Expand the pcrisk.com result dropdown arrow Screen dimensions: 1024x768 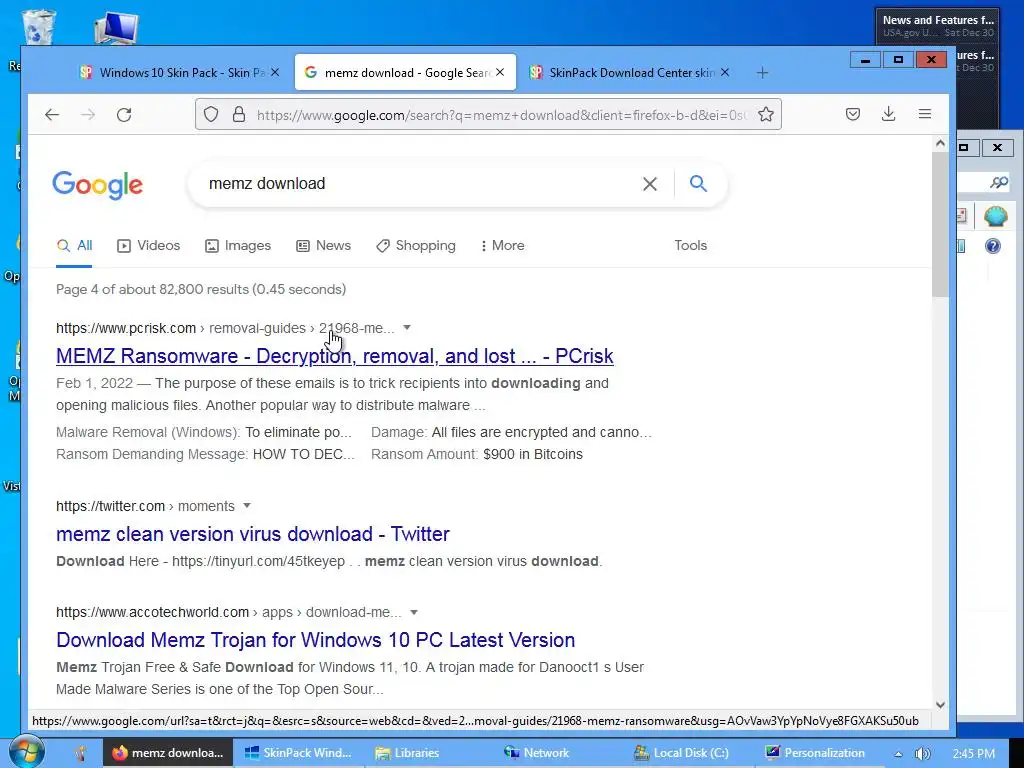point(407,328)
